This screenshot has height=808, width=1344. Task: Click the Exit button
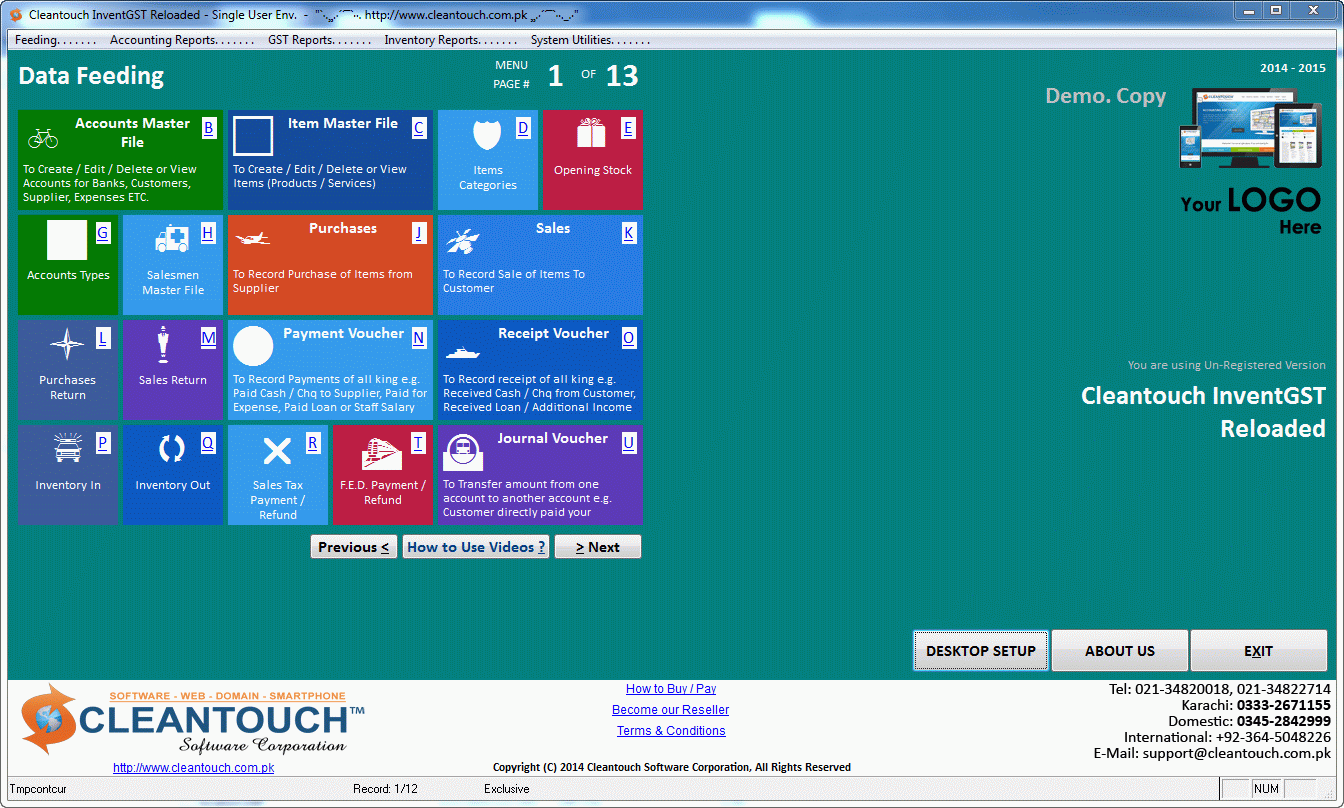(1259, 651)
